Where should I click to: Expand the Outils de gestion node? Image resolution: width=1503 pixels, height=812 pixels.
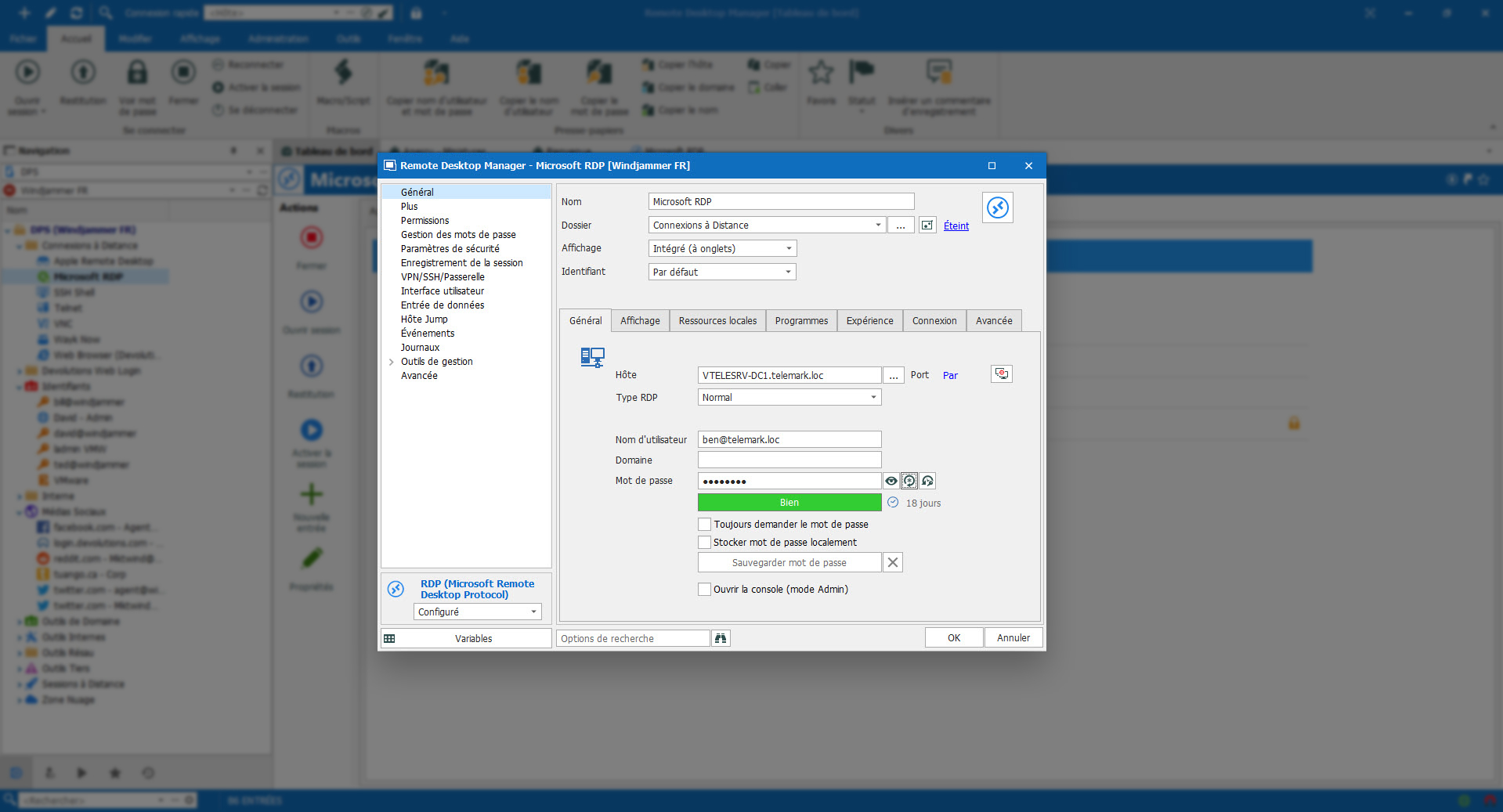392,362
